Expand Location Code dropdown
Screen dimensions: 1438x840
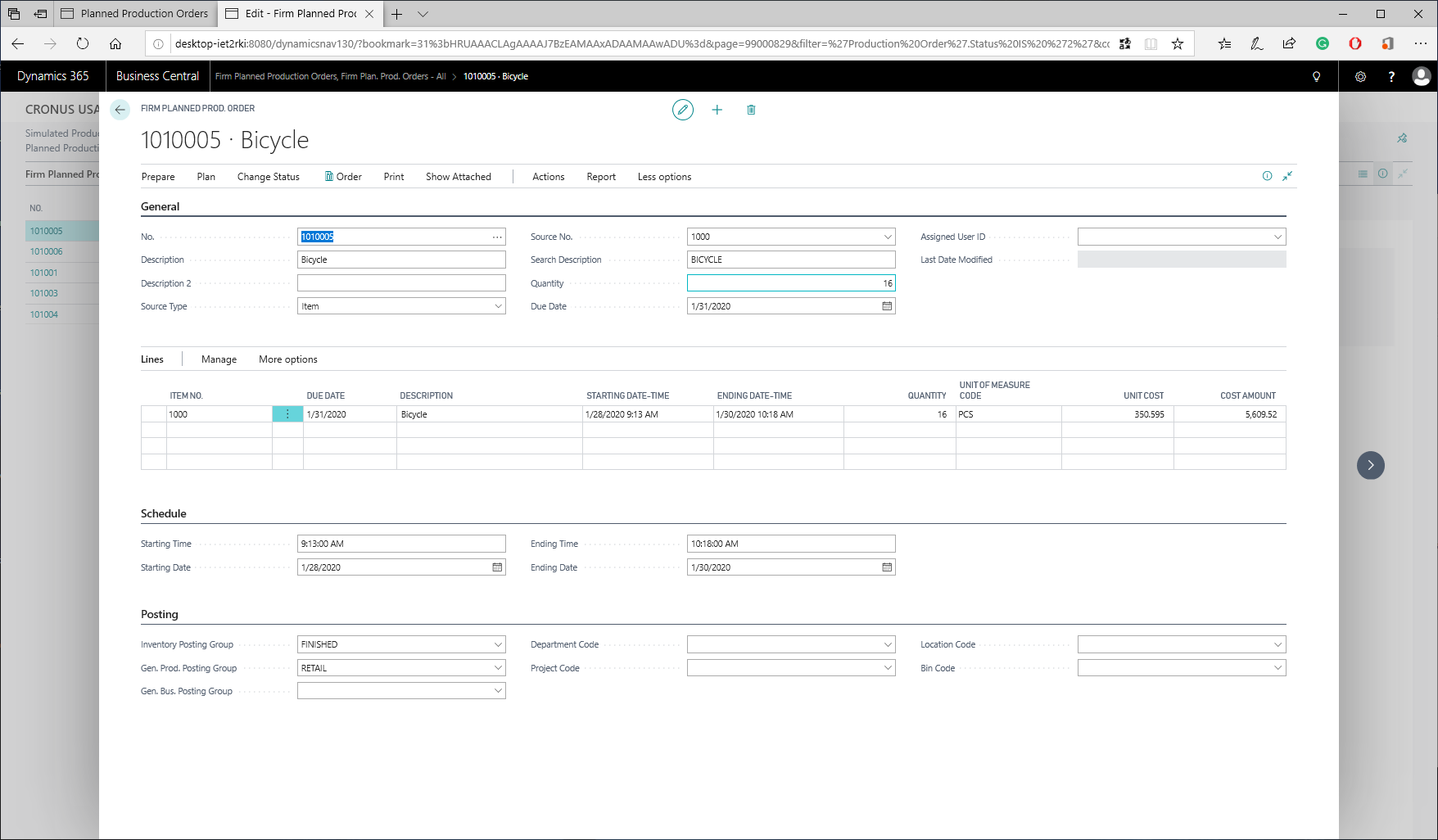1277,644
